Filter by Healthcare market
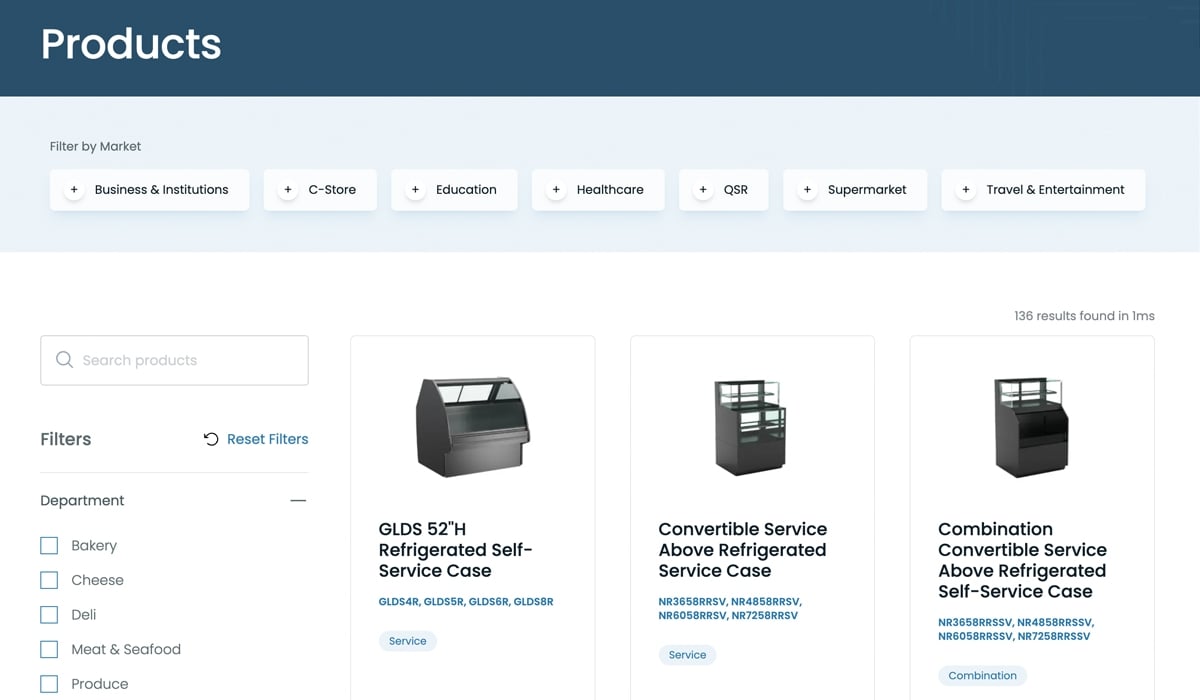1200x700 pixels. pyautogui.click(x=598, y=190)
